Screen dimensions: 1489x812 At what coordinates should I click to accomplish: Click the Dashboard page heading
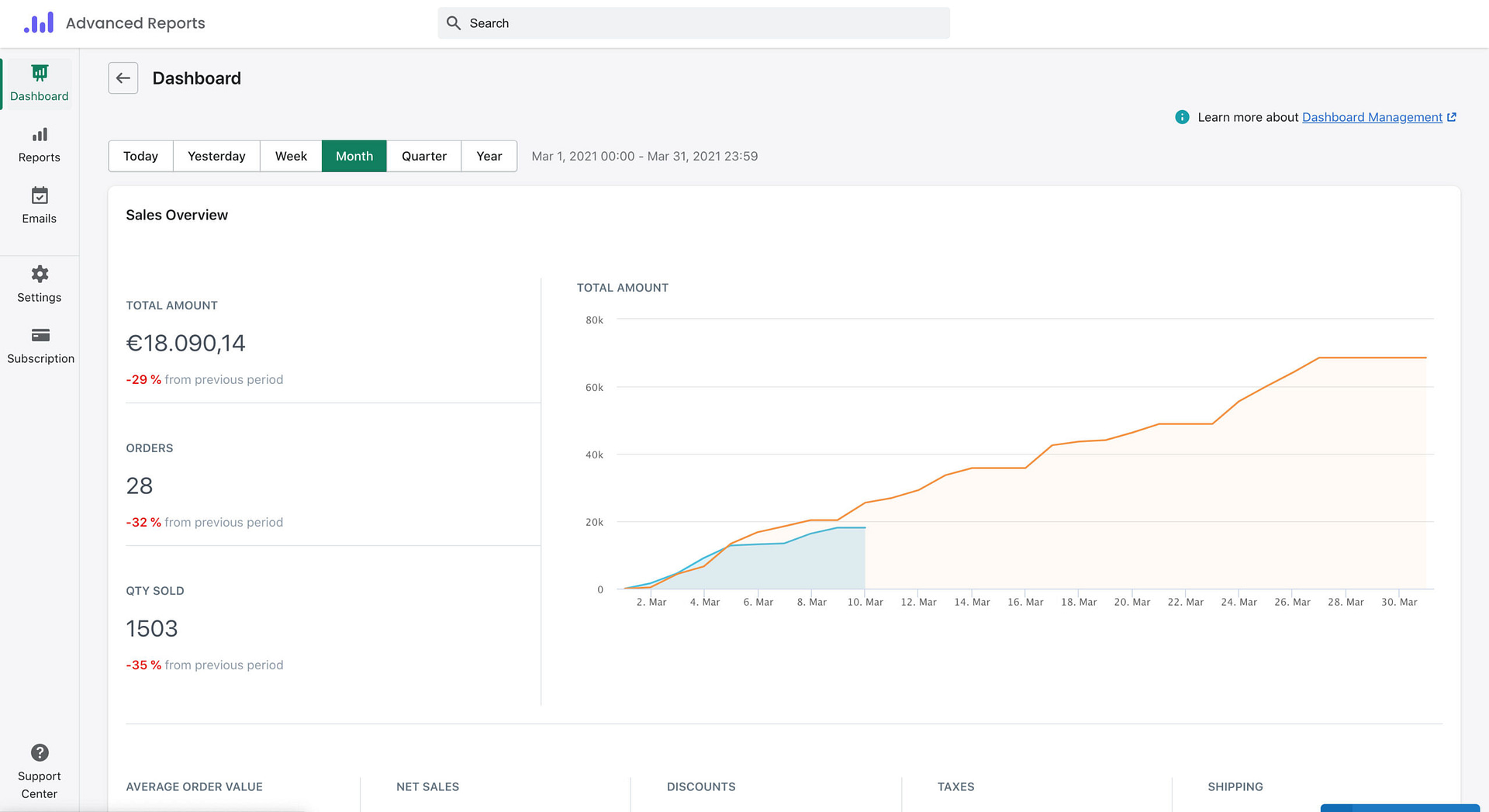click(197, 78)
